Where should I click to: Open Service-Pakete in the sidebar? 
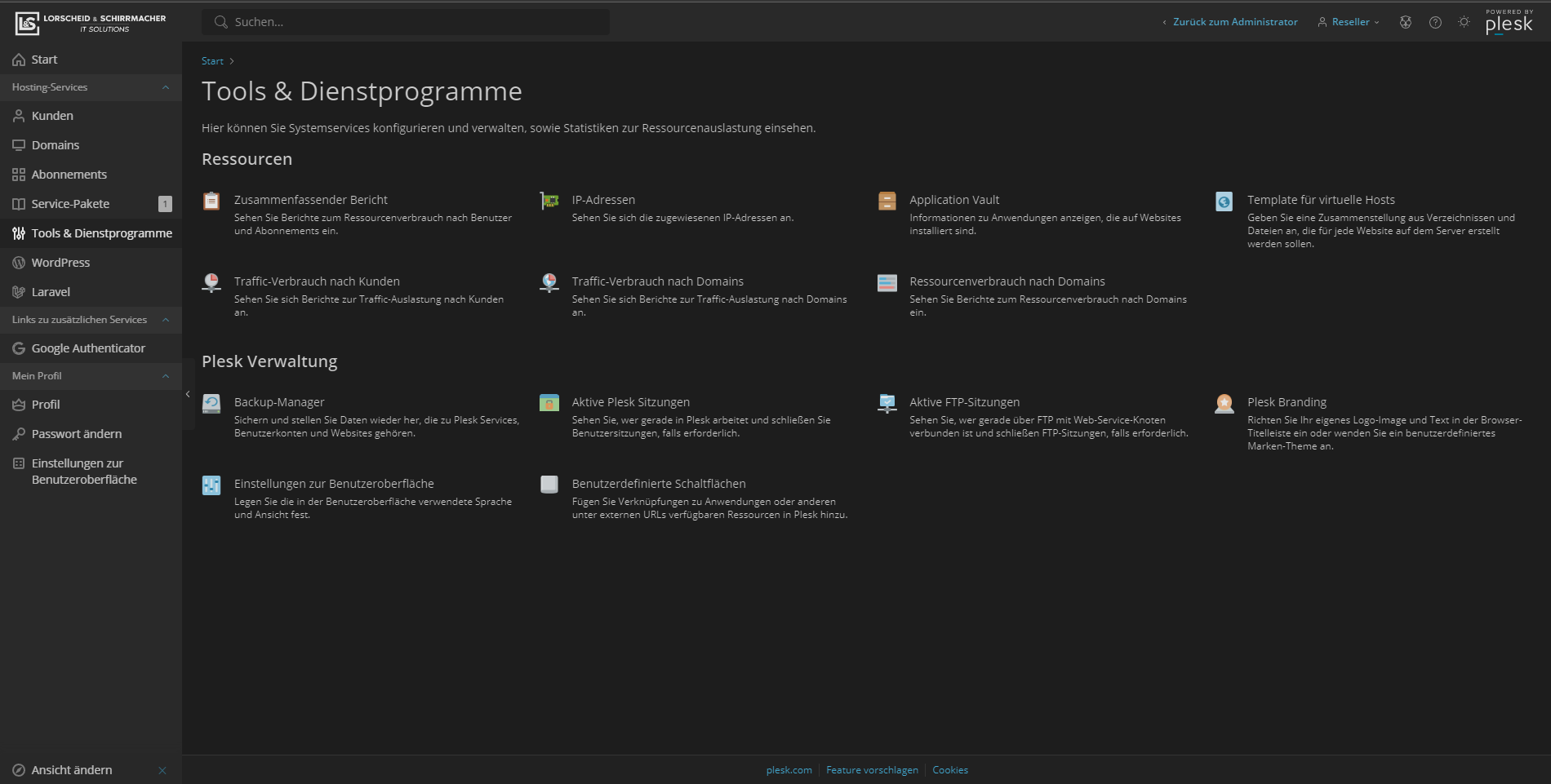pyautogui.click(x=70, y=204)
